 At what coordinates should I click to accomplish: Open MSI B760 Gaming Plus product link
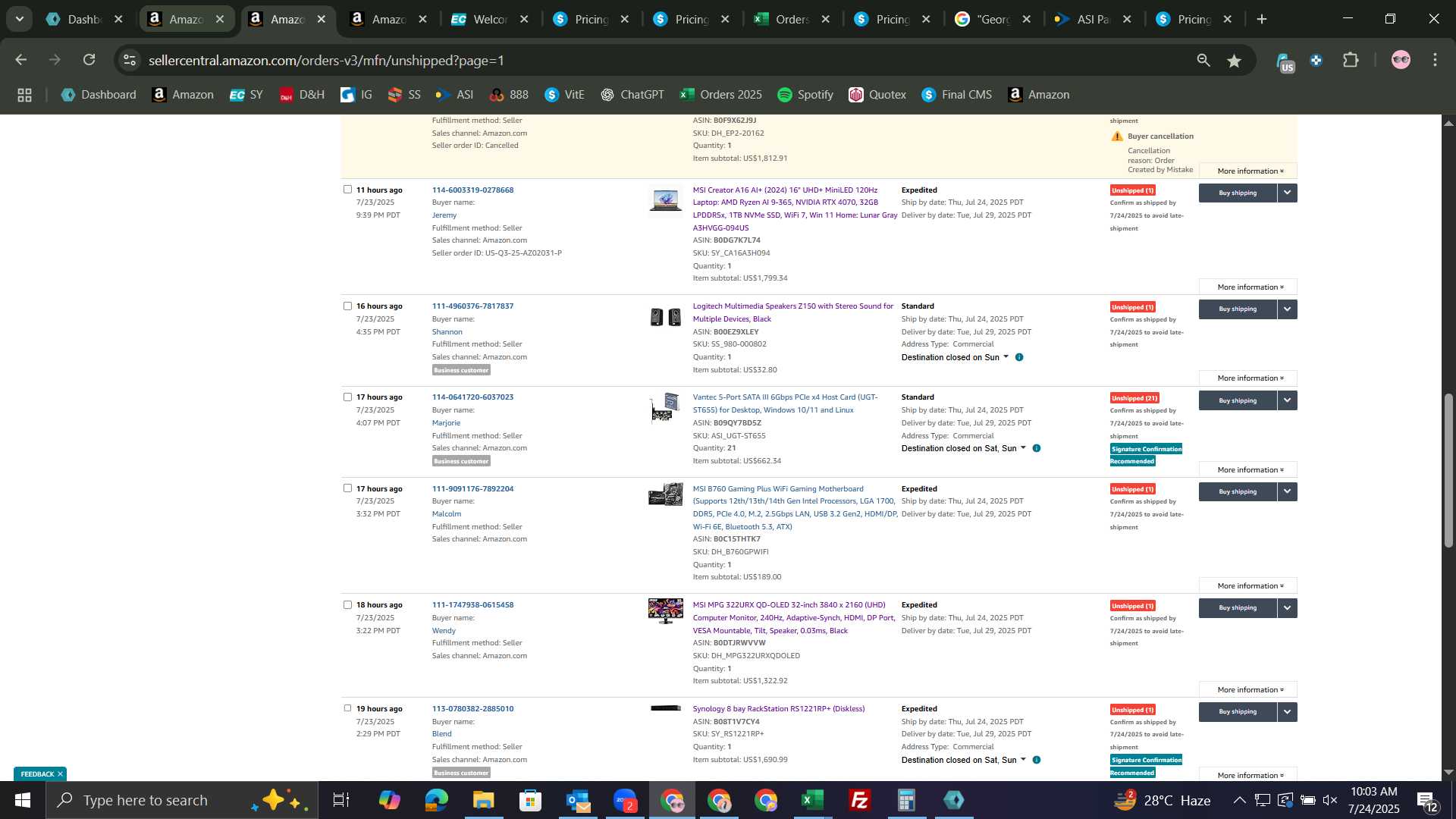point(795,507)
